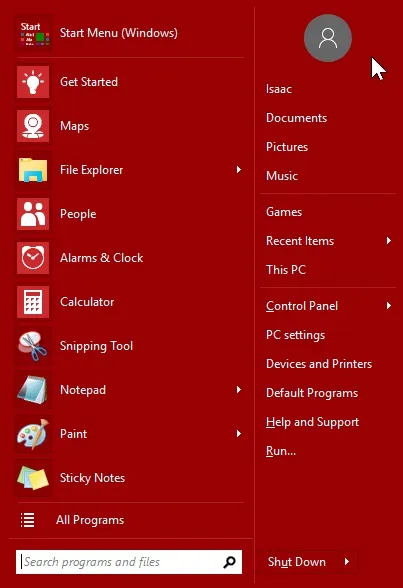Open Snipping Tool scissors icon
This screenshot has height=588, width=403.
(33, 346)
